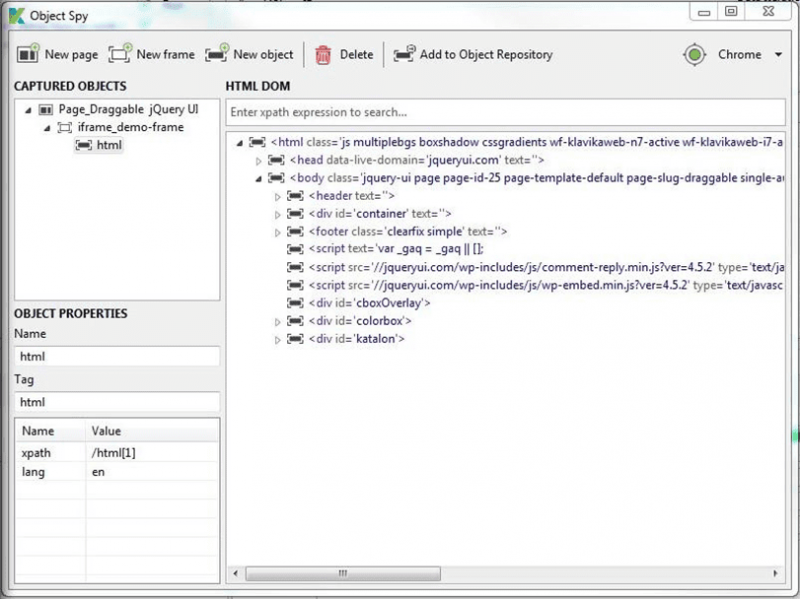Click the Add to Object Repository icon

404,55
